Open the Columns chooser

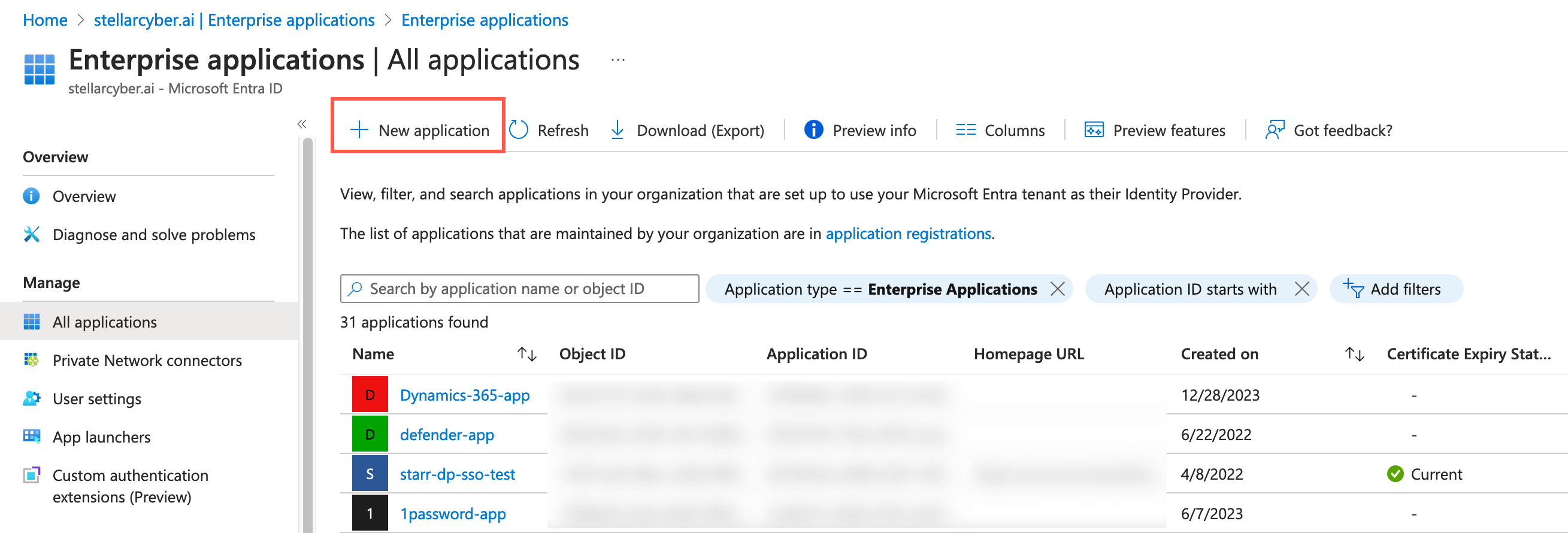(1000, 130)
